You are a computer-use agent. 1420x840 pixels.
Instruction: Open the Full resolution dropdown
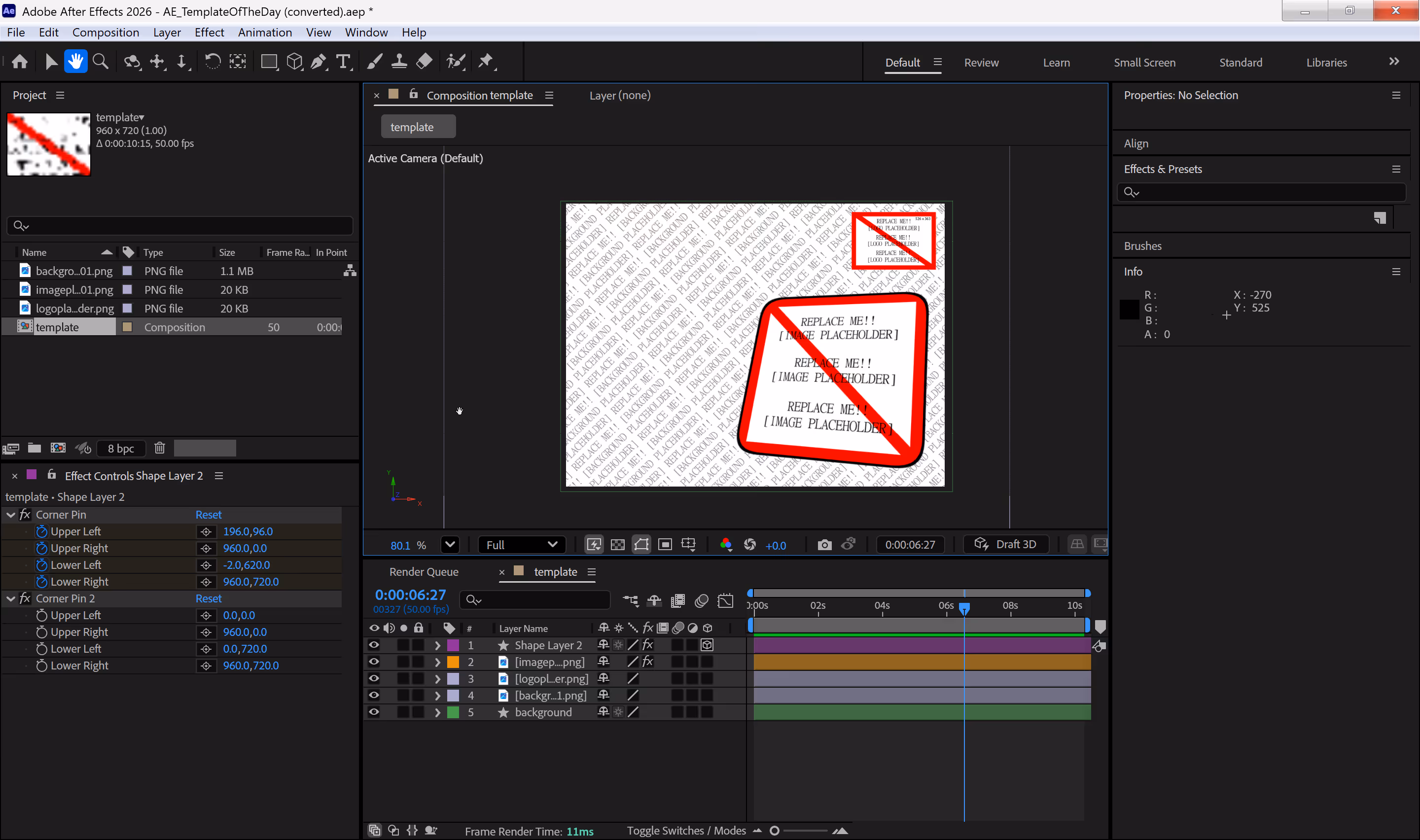click(521, 545)
